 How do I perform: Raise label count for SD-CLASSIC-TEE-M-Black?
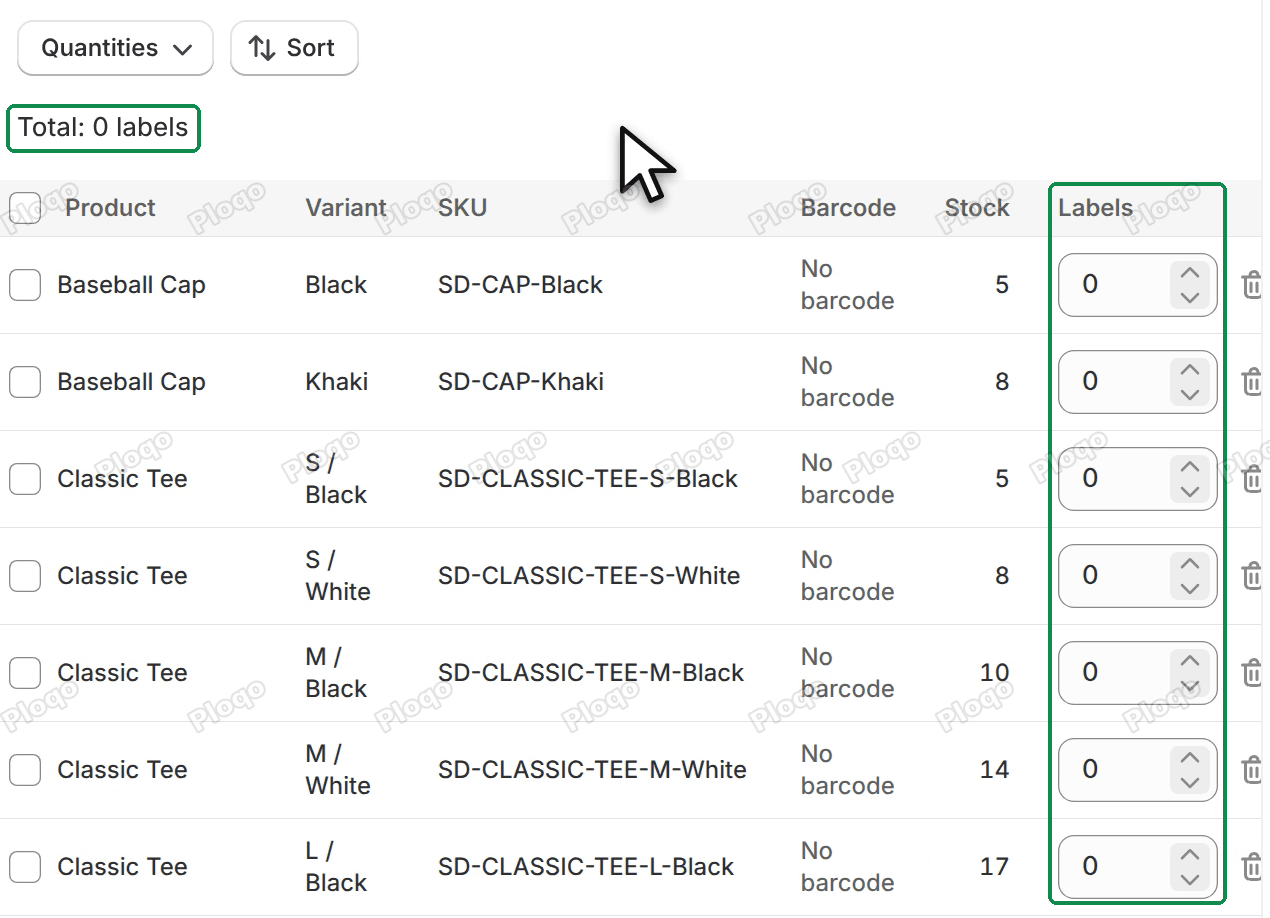1190,661
